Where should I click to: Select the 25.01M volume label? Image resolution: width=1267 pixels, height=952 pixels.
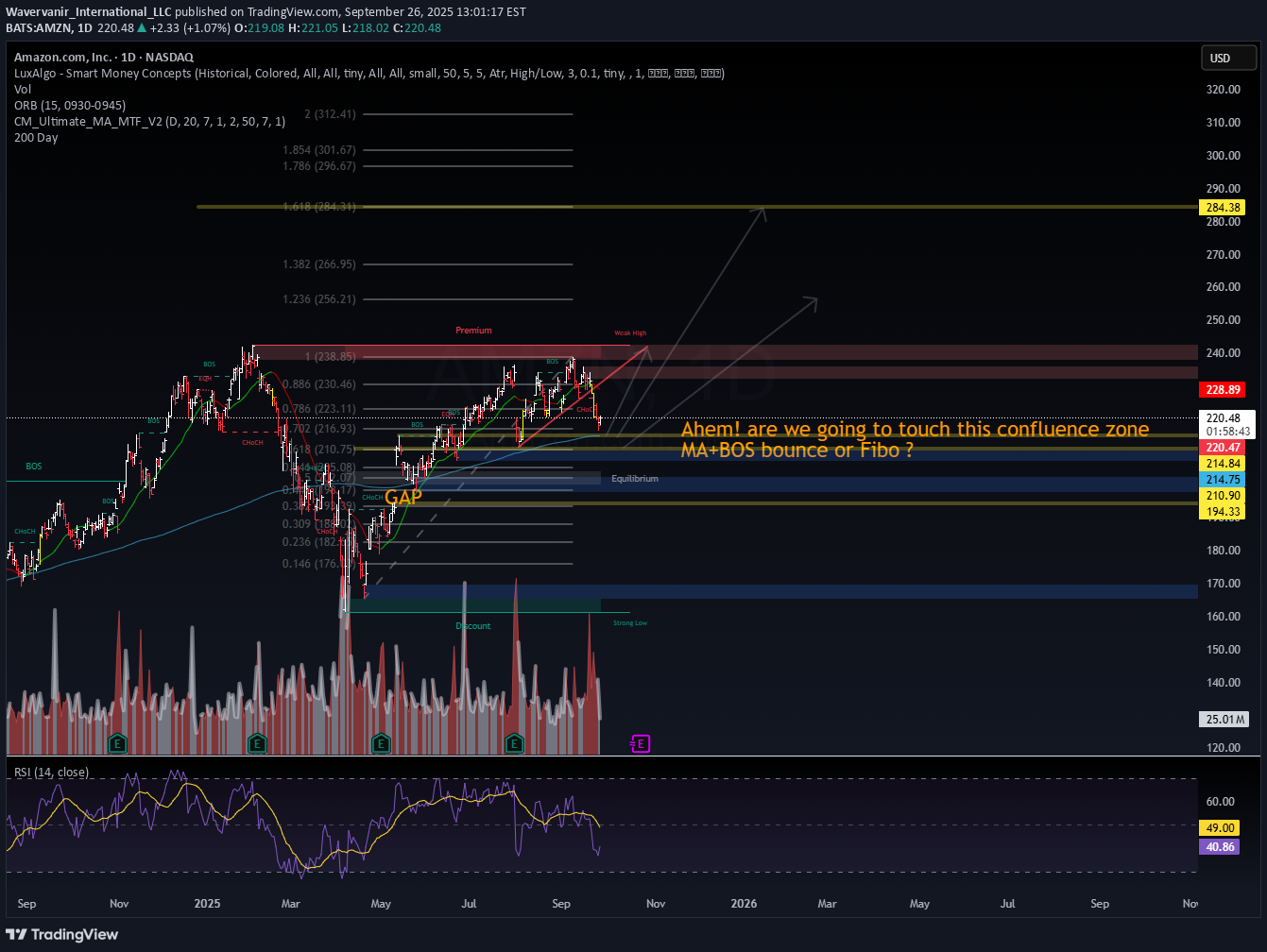point(1224,720)
